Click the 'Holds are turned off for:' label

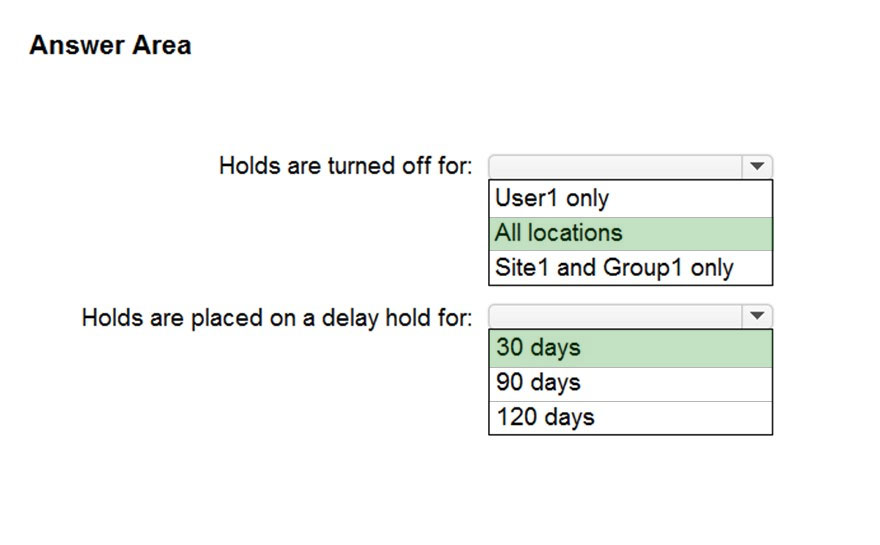346,166
